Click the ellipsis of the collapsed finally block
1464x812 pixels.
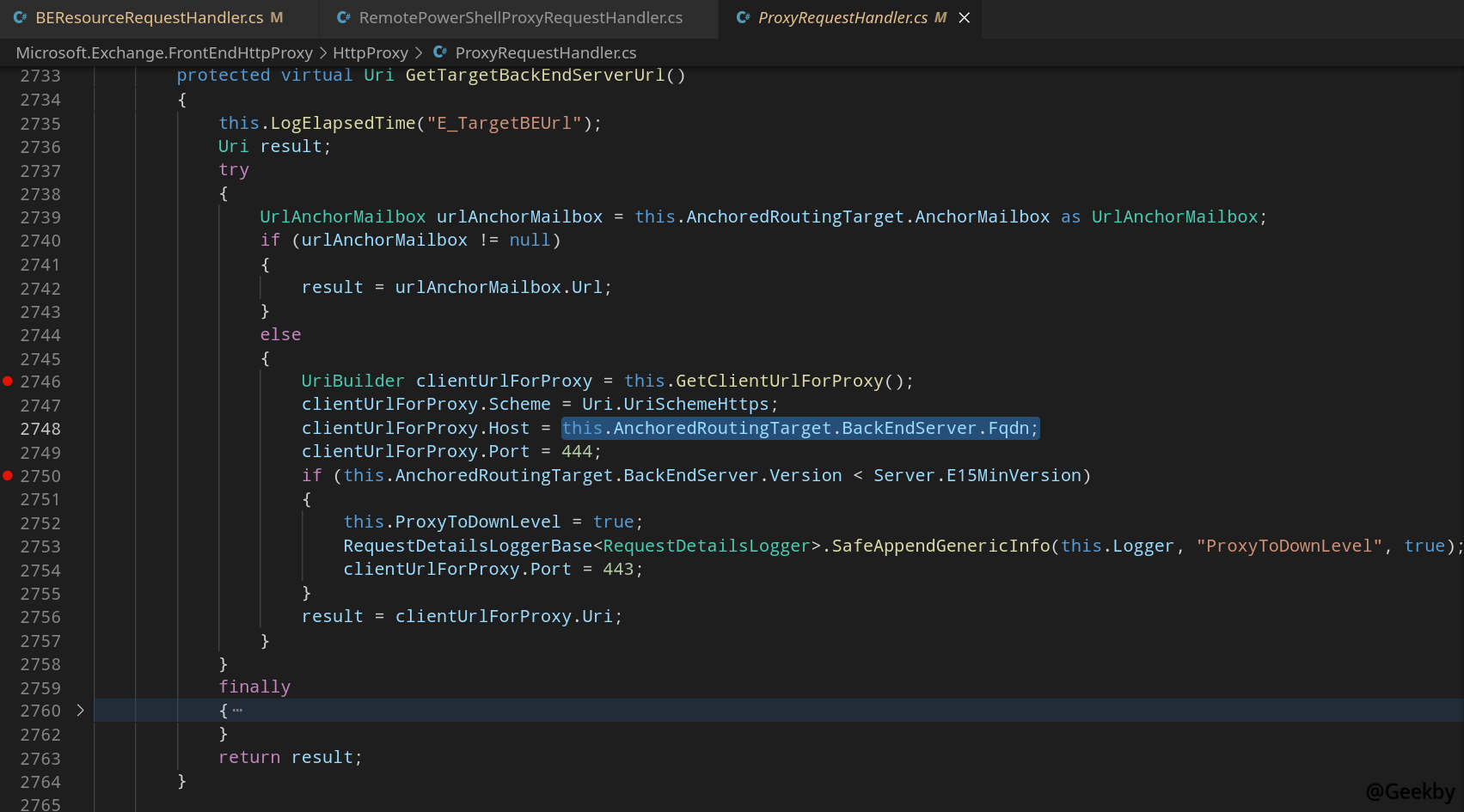tap(237, 711)
